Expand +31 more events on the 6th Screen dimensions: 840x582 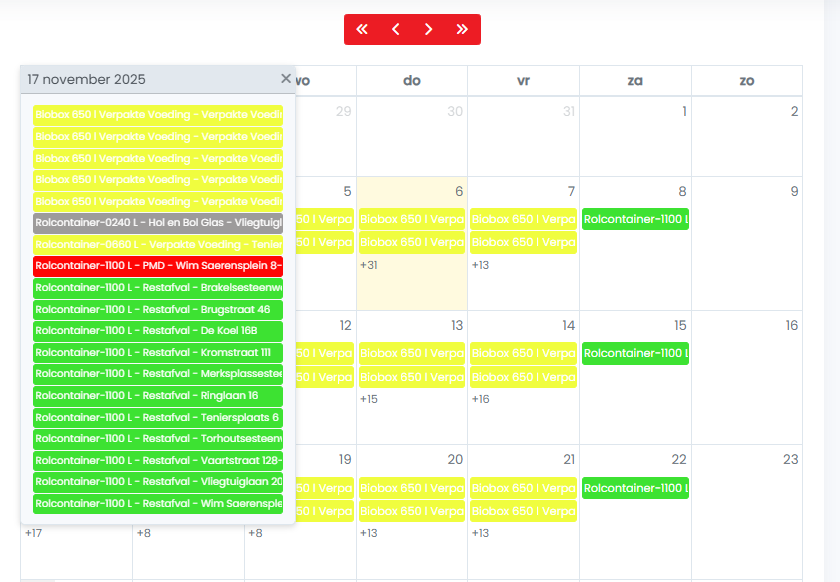pos(369,265)
